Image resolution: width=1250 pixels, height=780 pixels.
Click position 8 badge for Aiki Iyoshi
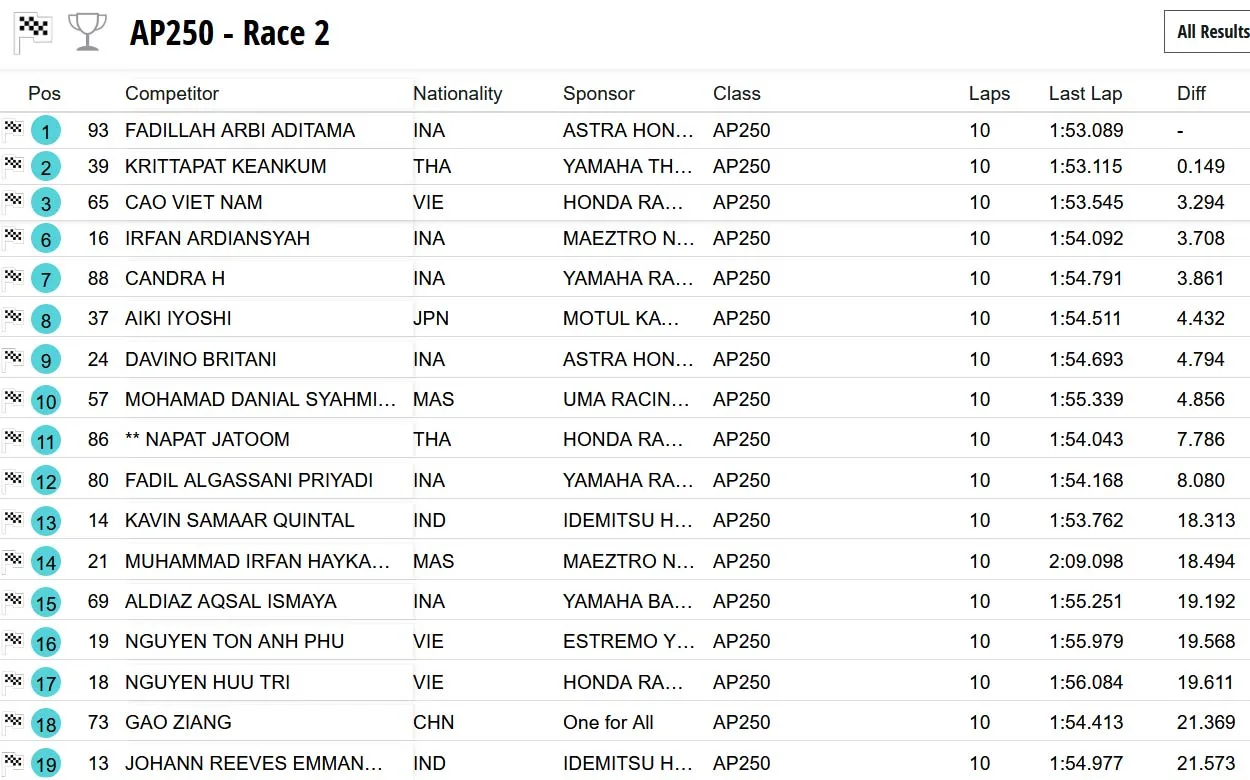point(46,320)
